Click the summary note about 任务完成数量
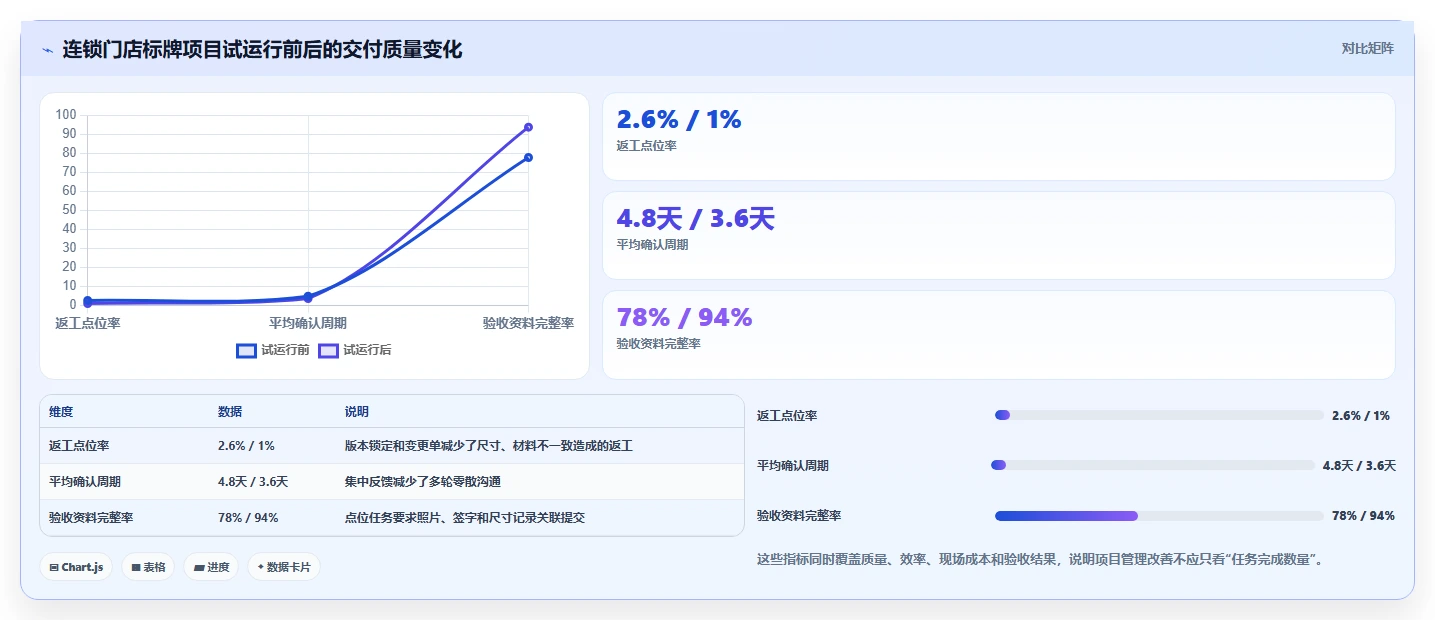Screen dimensions: 1435x620 click(1042, 560)
